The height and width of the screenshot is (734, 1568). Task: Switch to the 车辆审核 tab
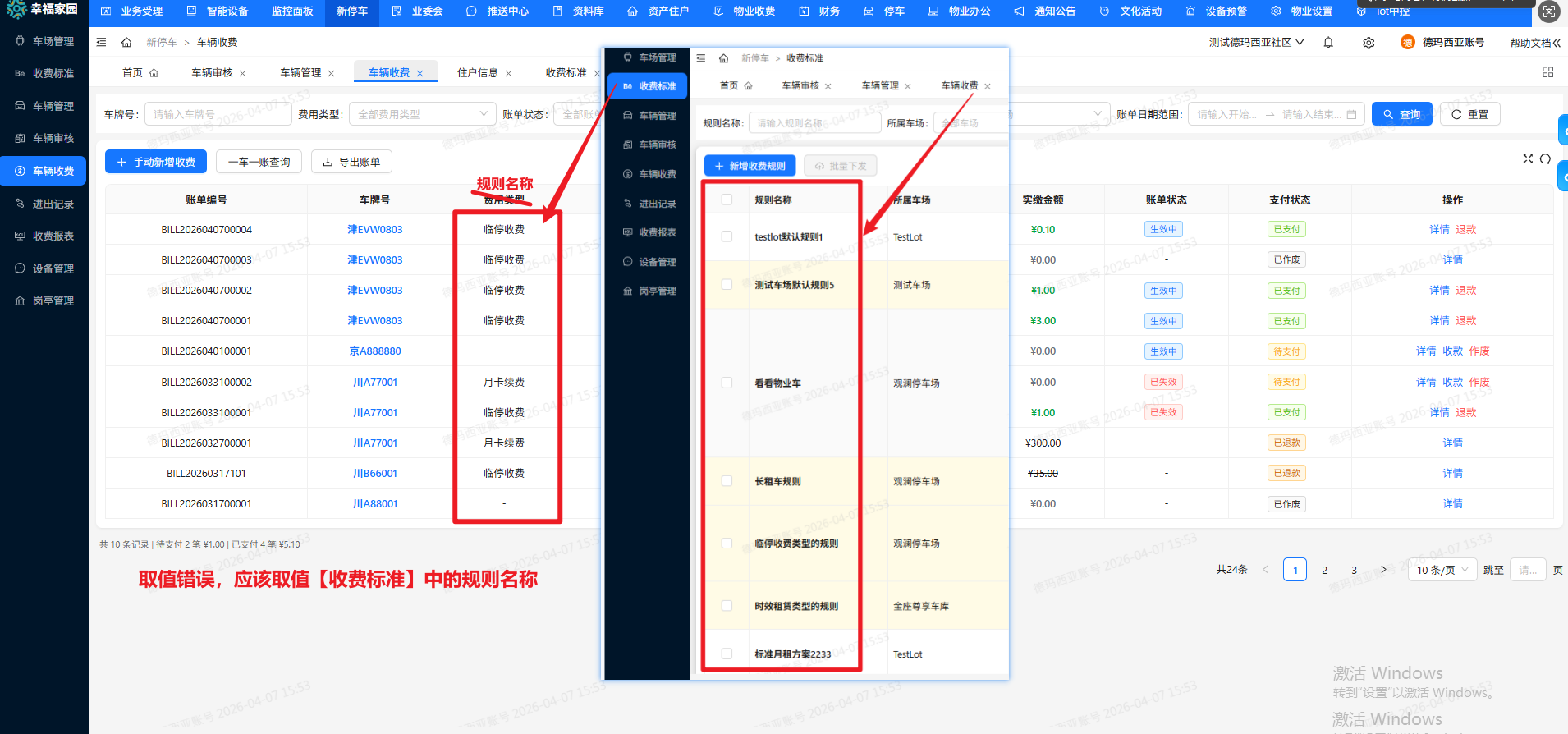tap(212, 73)
